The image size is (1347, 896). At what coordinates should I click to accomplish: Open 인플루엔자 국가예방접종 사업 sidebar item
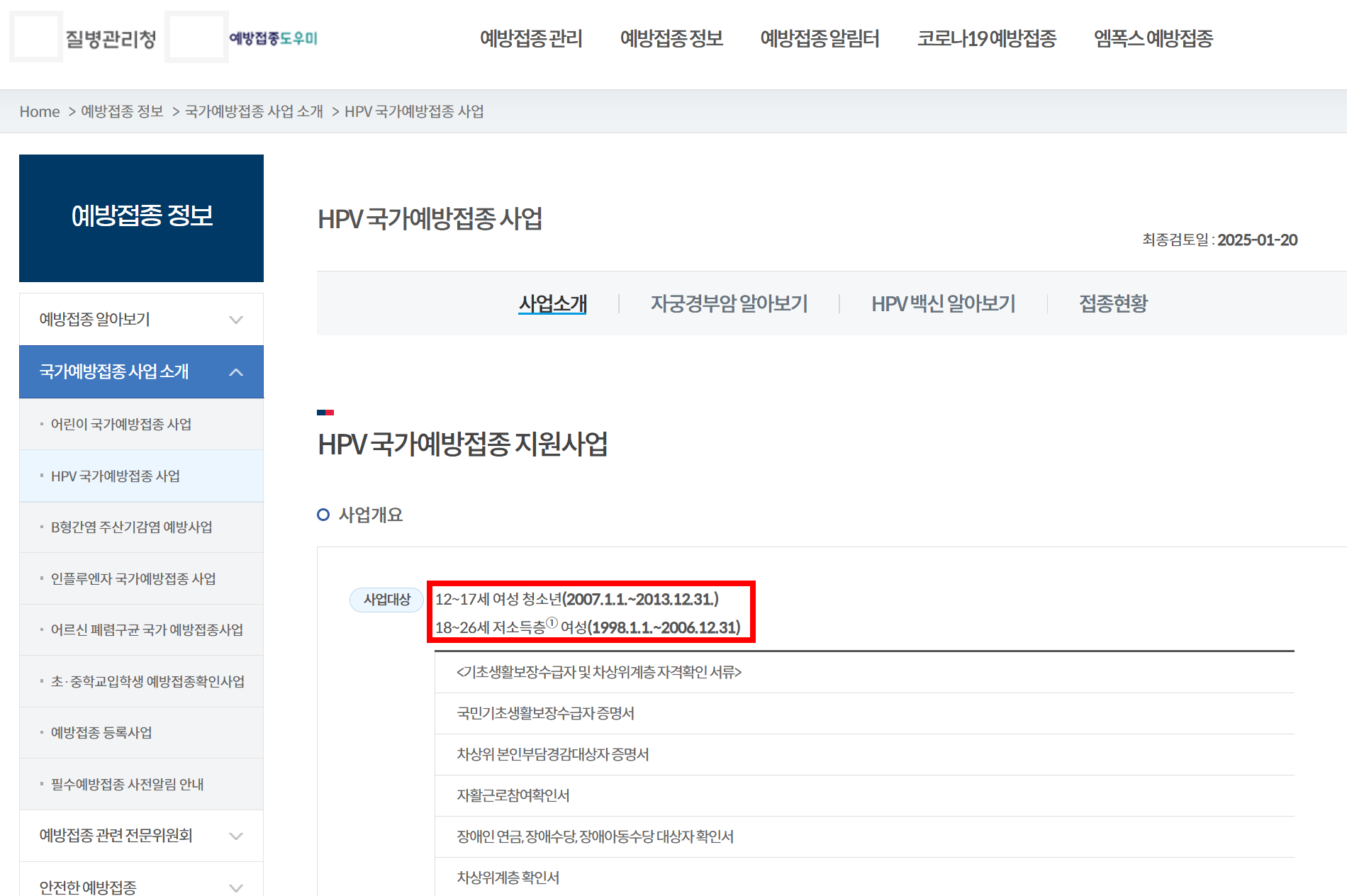(x=141, y=578)
